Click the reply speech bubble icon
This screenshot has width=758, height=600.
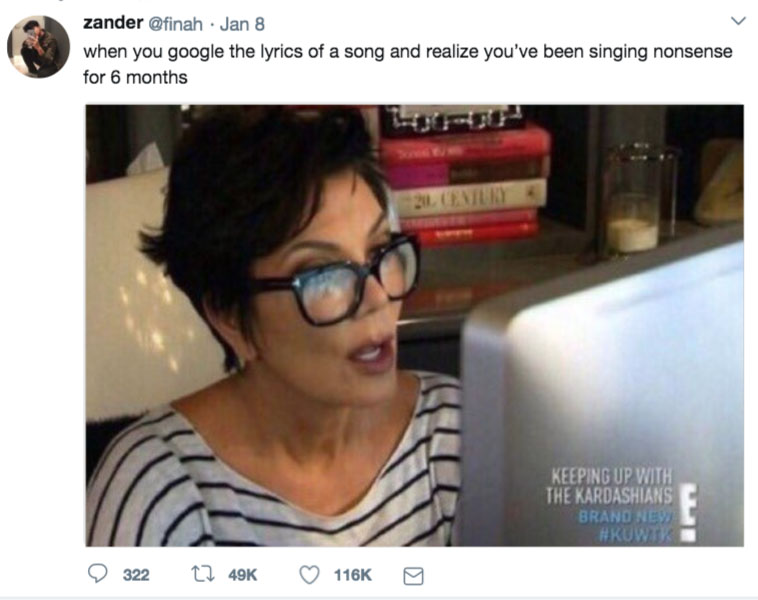(97, 574)
